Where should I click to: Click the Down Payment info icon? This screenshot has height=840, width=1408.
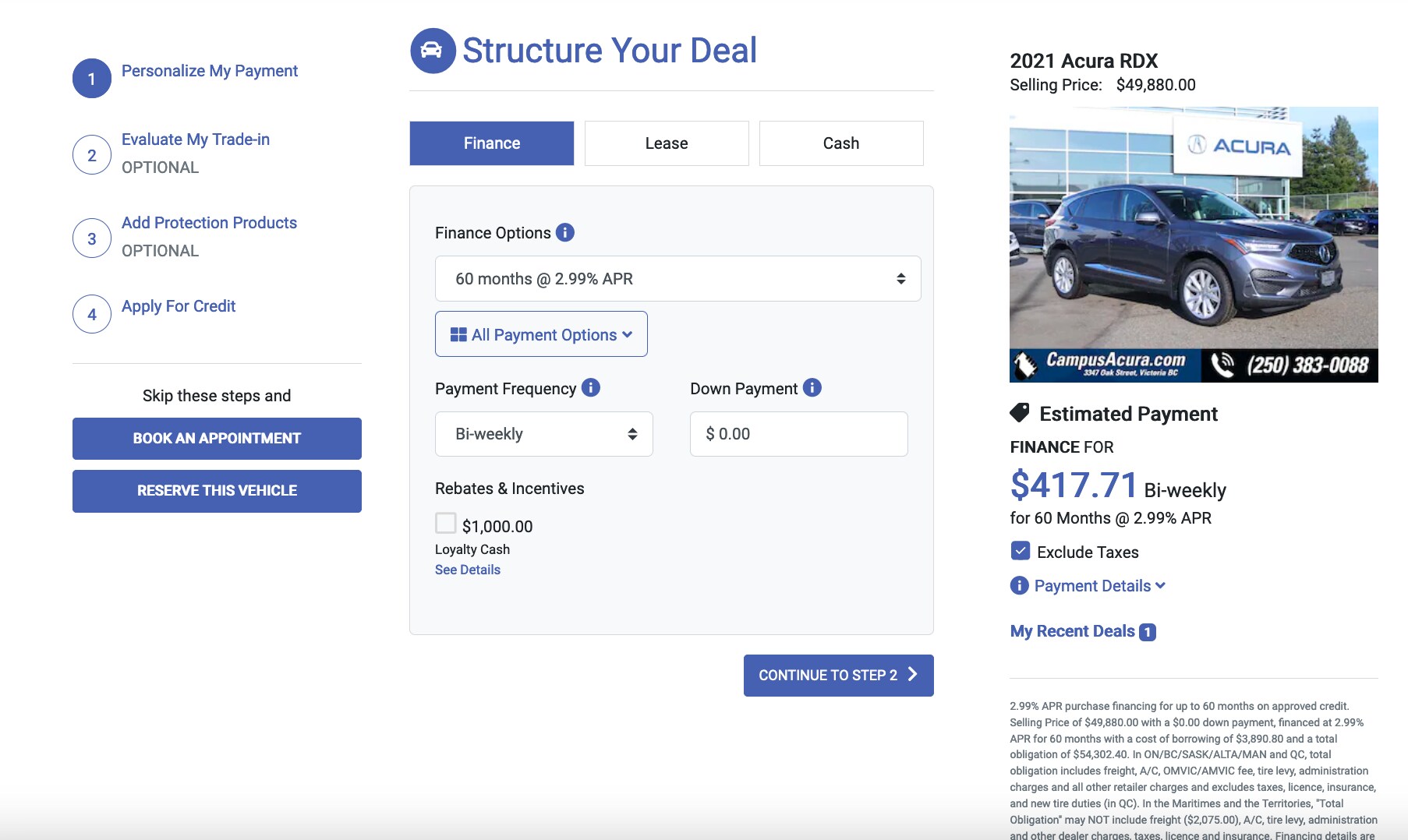coord(812,387)
